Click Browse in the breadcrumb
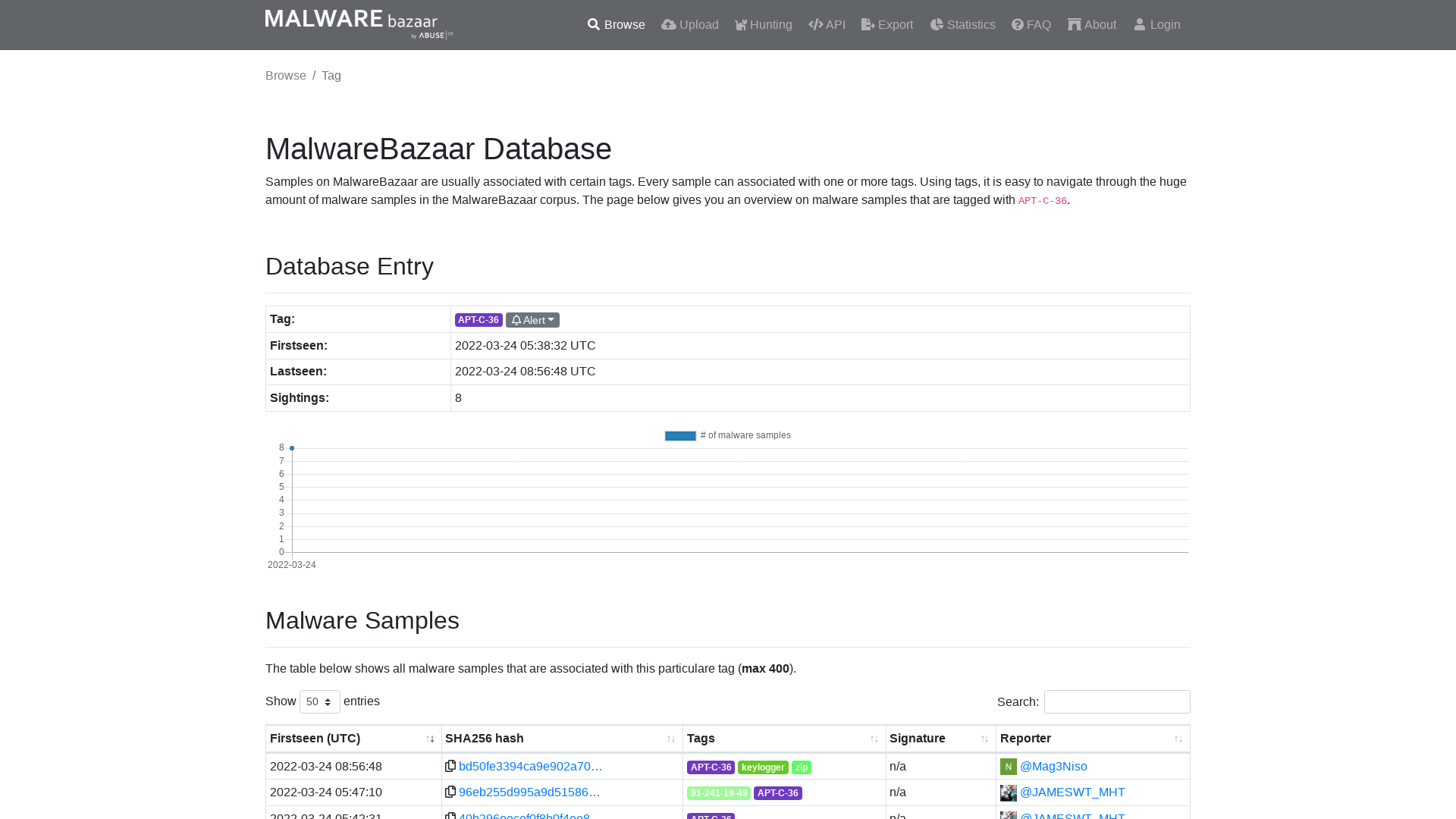Screen dimensions: 1456x819 click(286, 76)
